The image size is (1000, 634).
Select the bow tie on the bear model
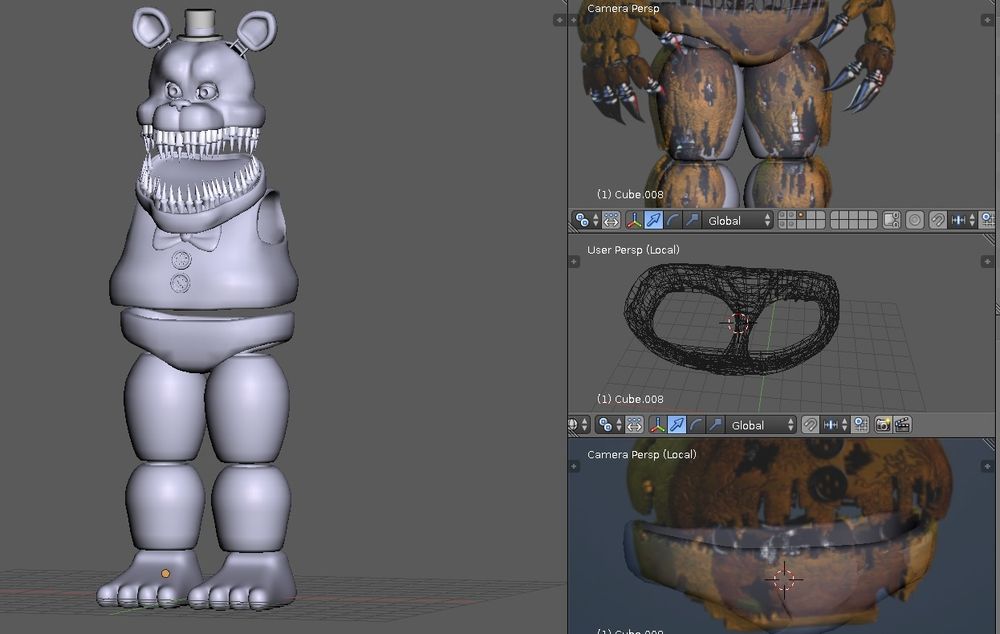[x=186, y=239]
